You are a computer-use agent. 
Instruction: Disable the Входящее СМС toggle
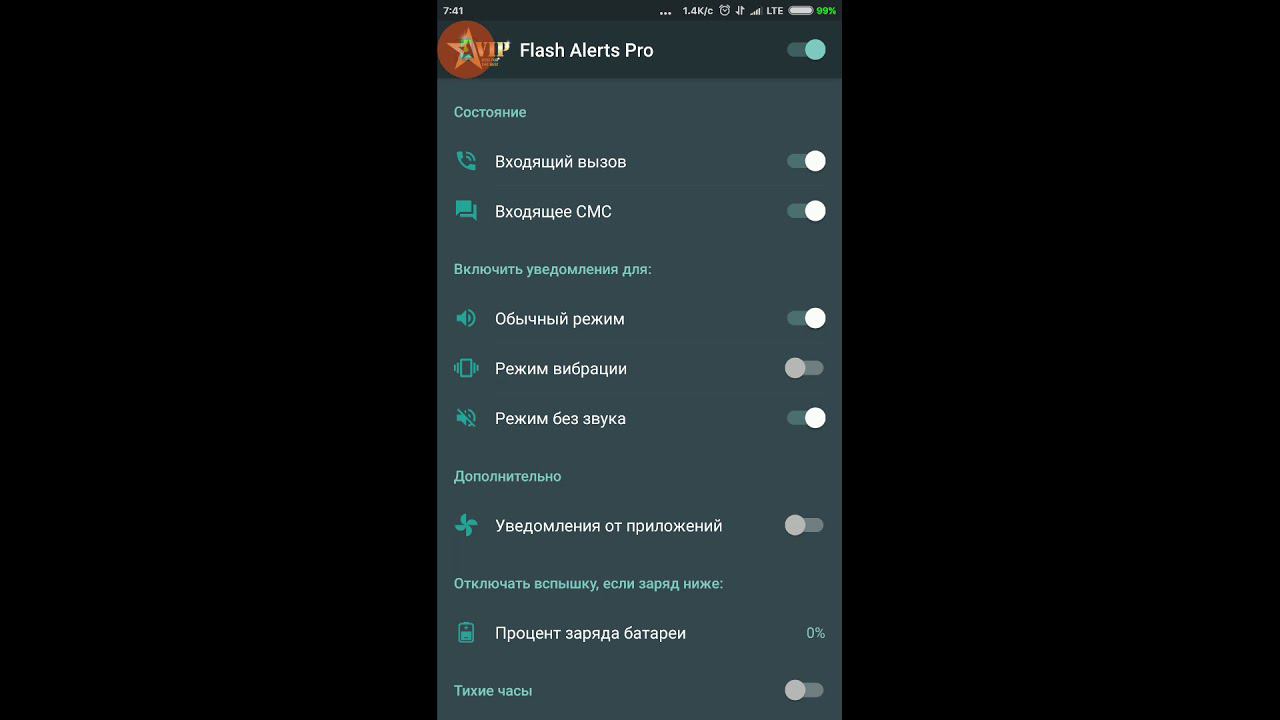(x=806, y=211)
